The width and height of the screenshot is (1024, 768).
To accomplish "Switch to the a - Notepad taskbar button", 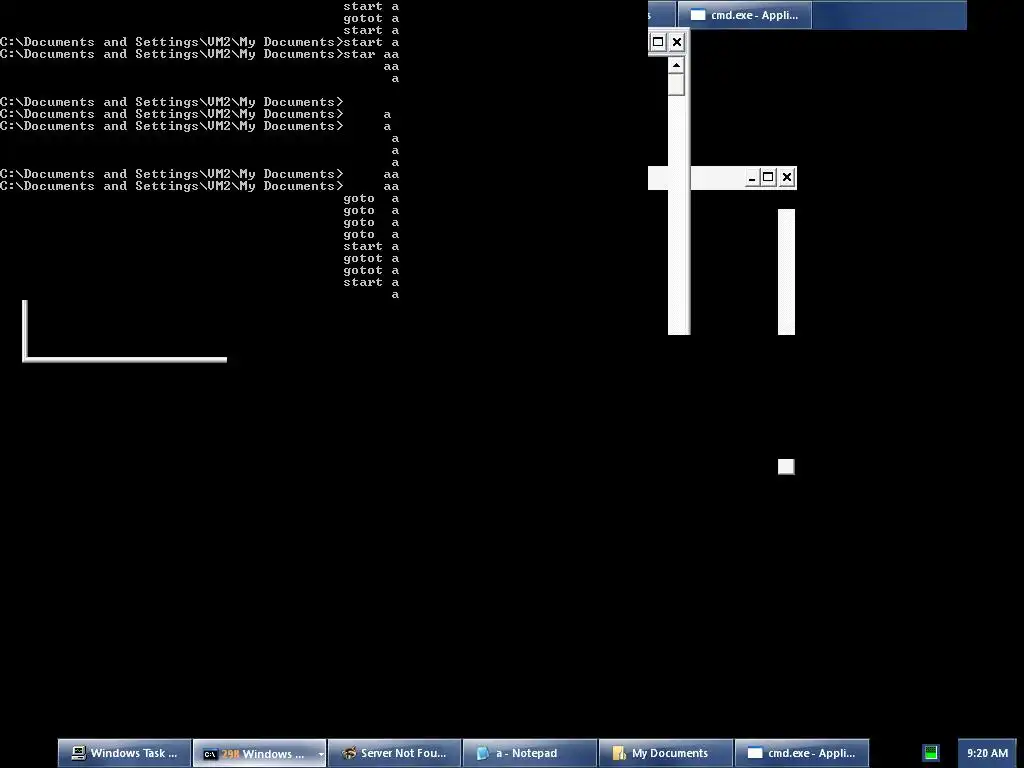I will (x=530, y=753).
